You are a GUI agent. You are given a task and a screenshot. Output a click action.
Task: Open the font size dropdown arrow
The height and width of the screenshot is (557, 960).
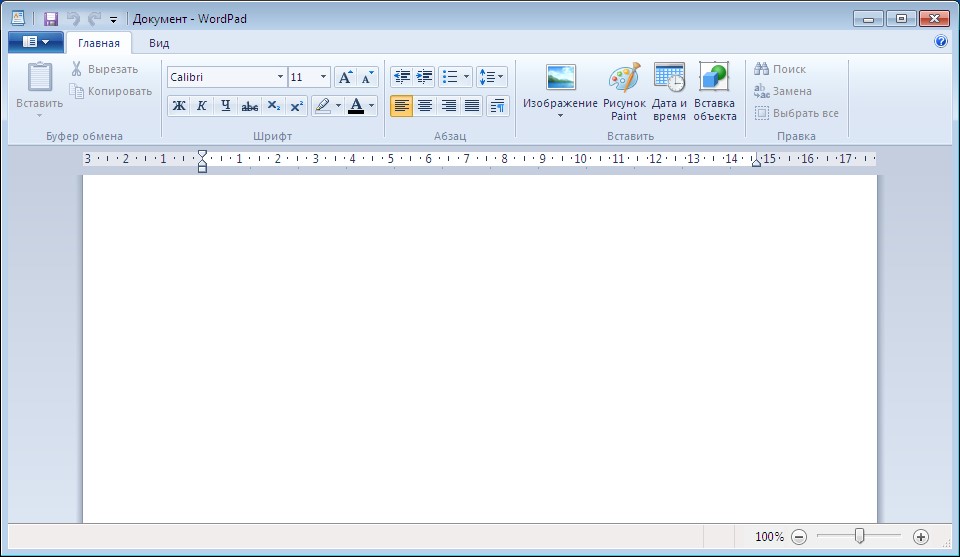pos(323,77)
